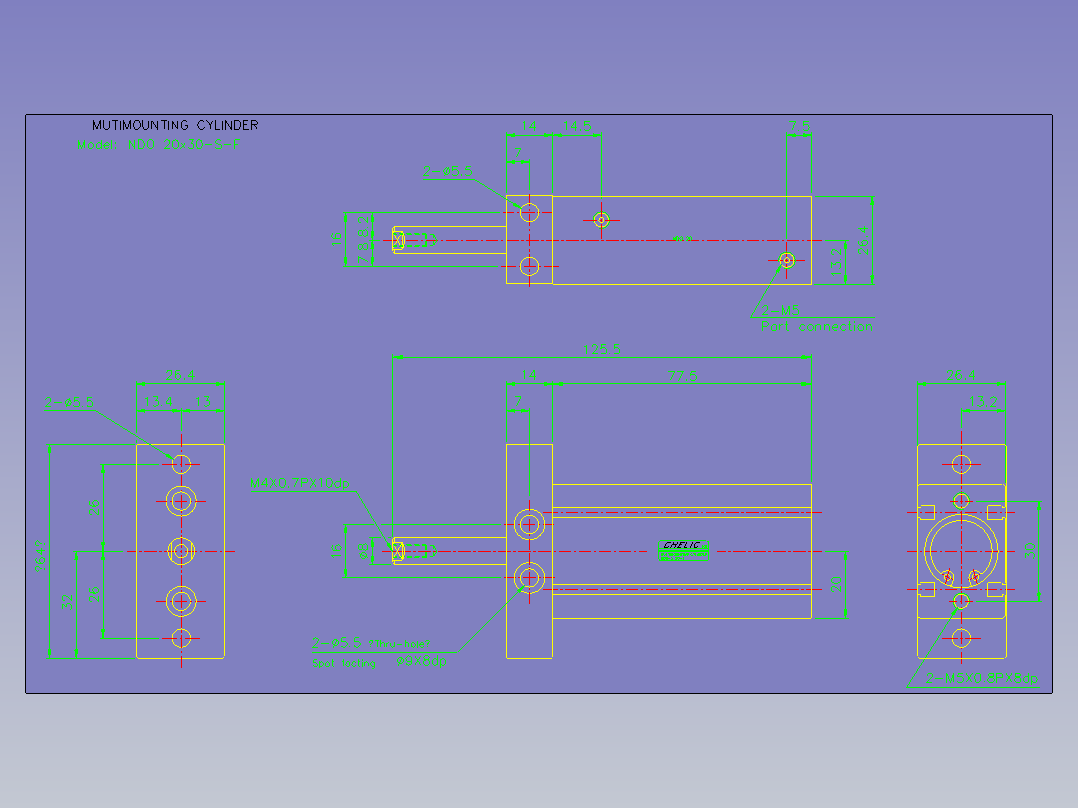This screenshot has height=808, width=1078.
Task: Click the 7 dimension on the front view flange
Action: 518,401
